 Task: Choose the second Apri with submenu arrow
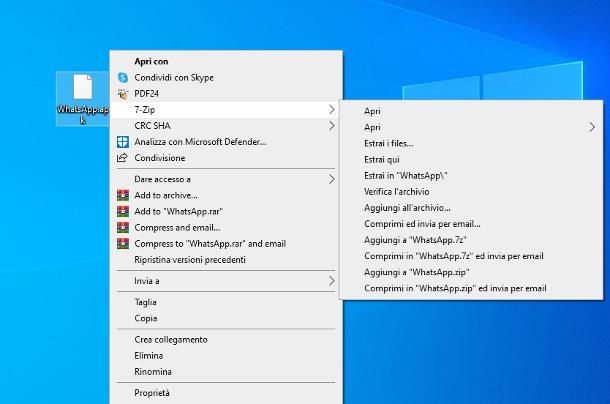(471, 127)
